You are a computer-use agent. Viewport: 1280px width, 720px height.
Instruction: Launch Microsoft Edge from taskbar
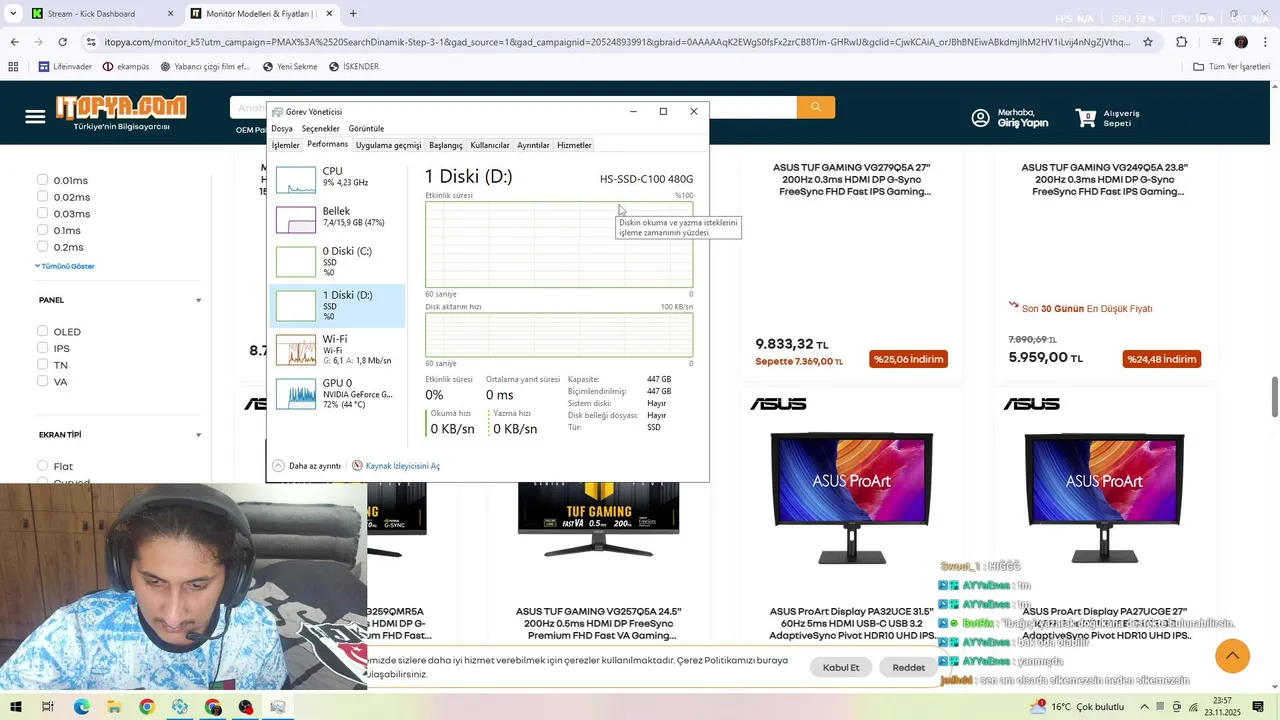click(81, 707)
